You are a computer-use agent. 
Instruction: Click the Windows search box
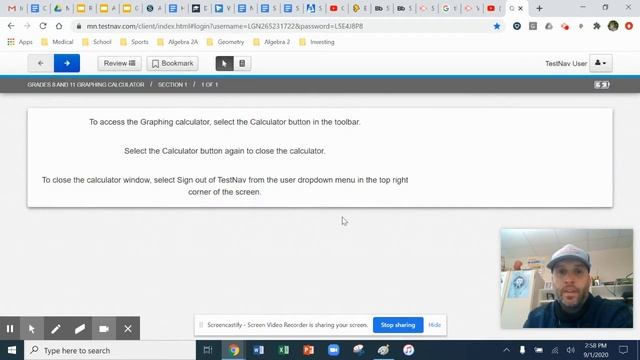(x=110, y=350)
